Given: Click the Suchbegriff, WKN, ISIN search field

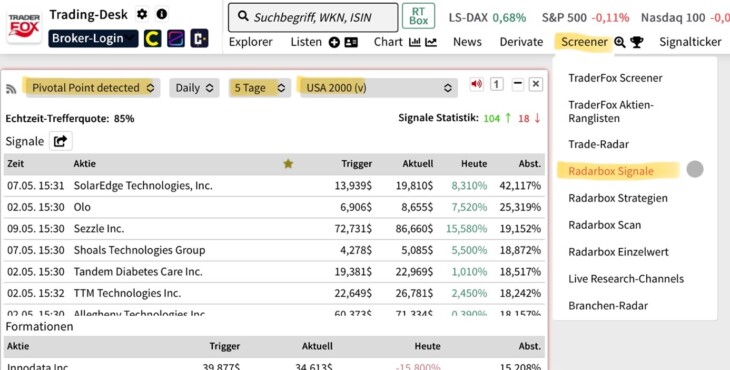Looking at the screenshot, I should (x=313, y=17).
